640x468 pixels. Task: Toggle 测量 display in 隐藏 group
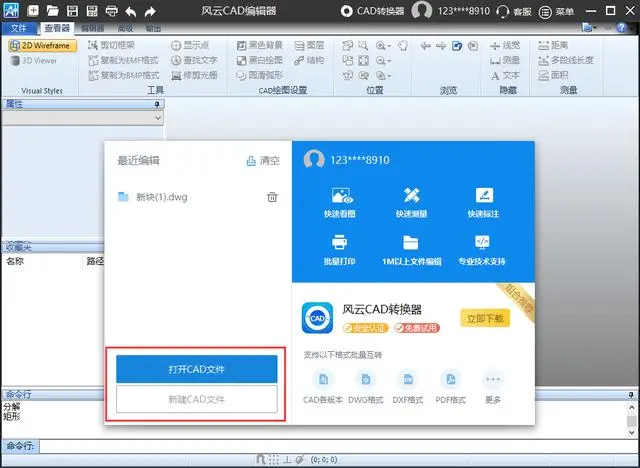[x=505, y=60]
